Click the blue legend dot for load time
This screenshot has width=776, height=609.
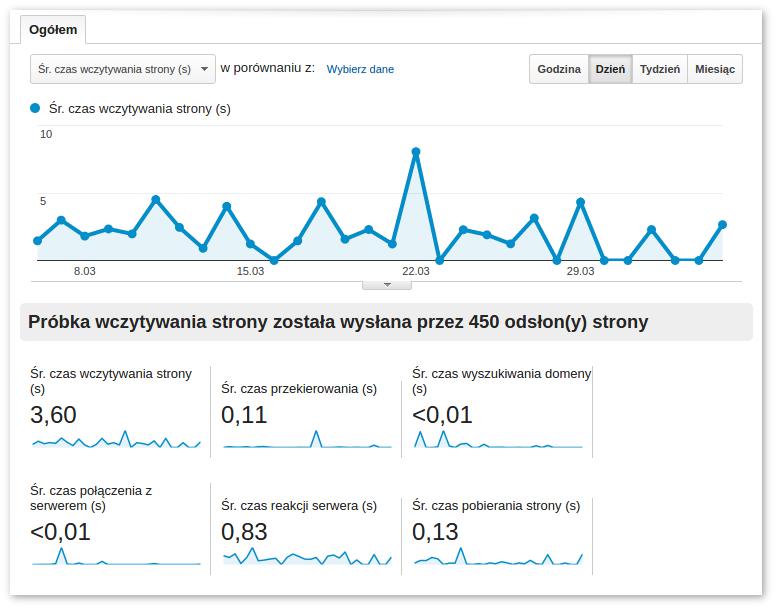pos(36,108)
